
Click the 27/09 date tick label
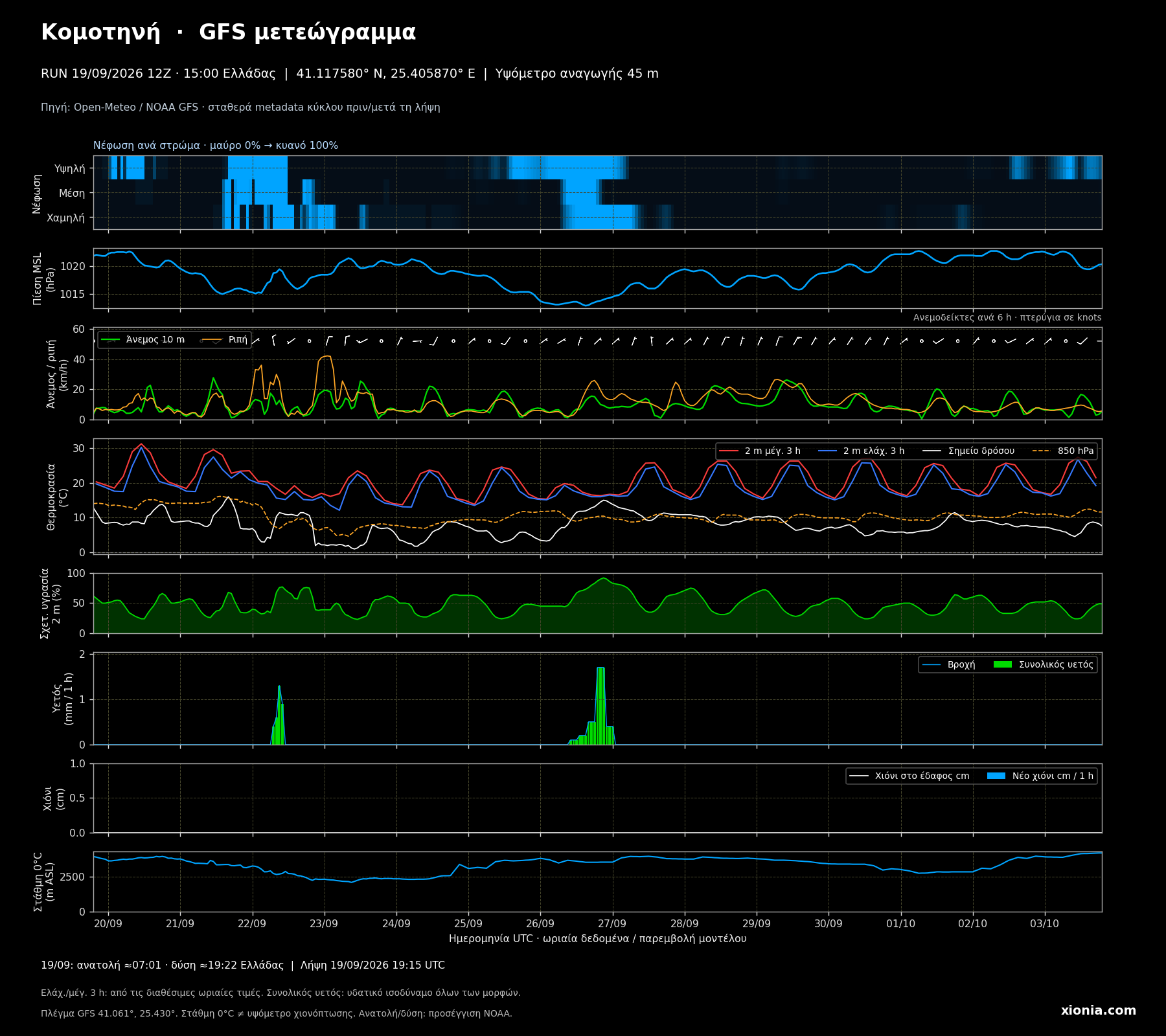tap(612, 924)
